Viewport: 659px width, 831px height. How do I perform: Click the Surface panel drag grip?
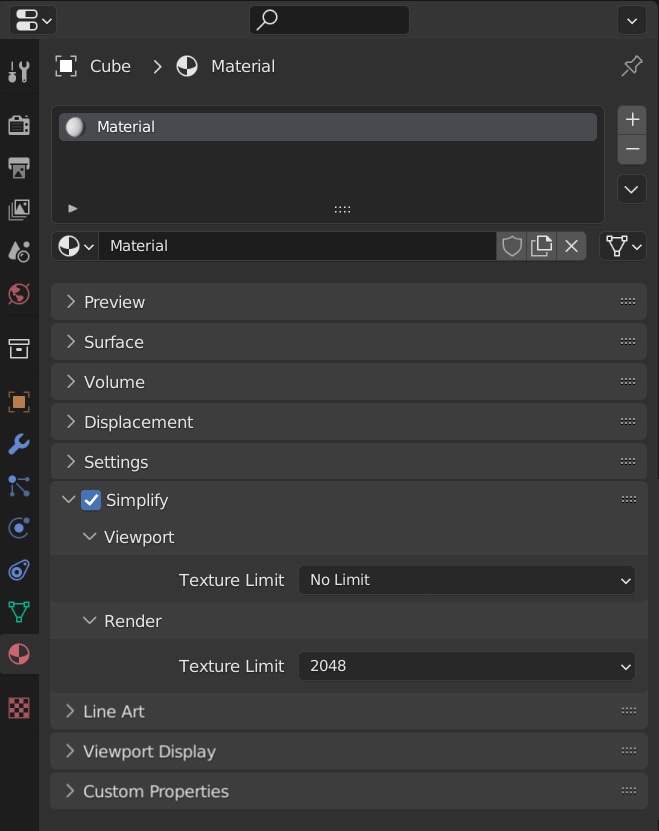coord(628,341)
